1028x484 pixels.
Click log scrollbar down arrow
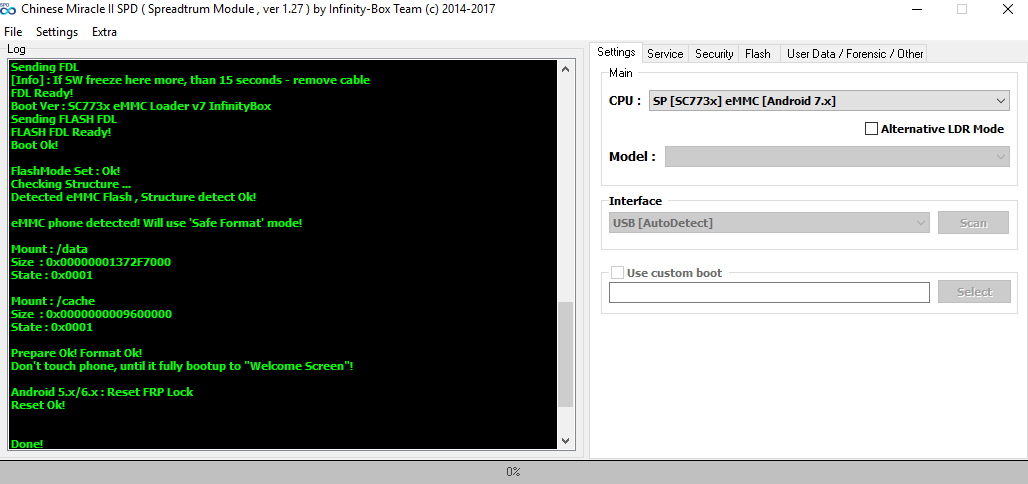click(566, 441)
